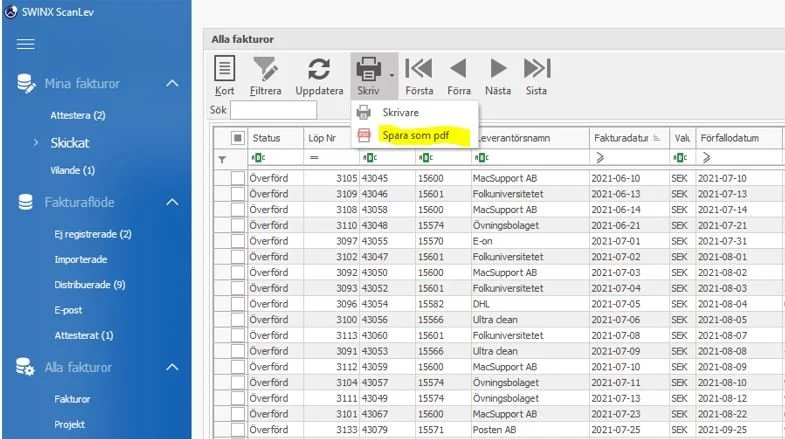Check the row with Löp Nr 3109
785x439 pixels.
click(x=238, y=194)
